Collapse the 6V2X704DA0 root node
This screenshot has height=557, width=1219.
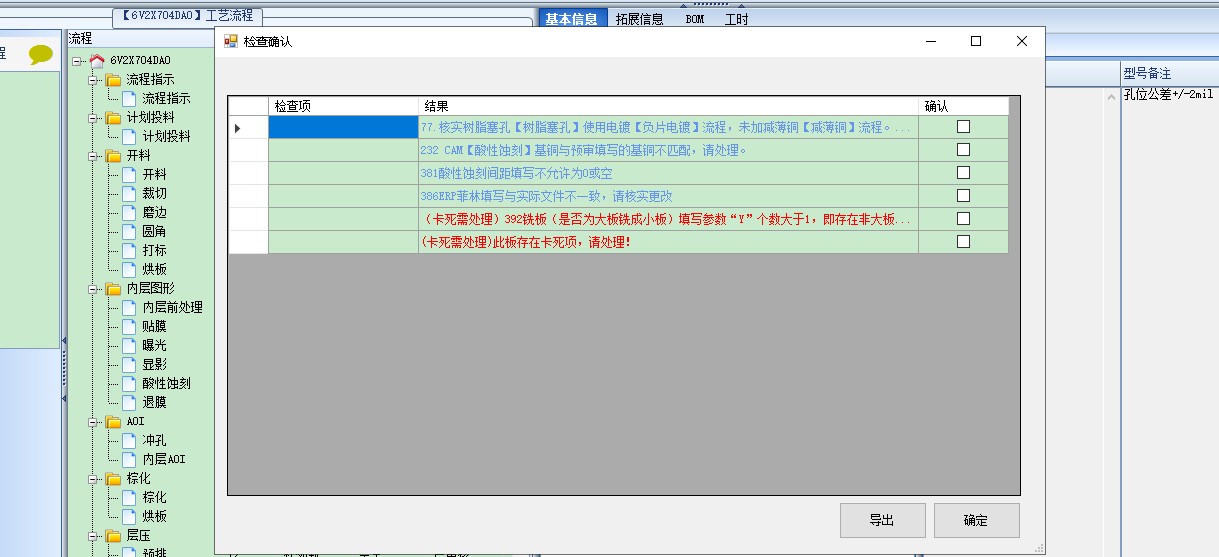tap(77, 61)
